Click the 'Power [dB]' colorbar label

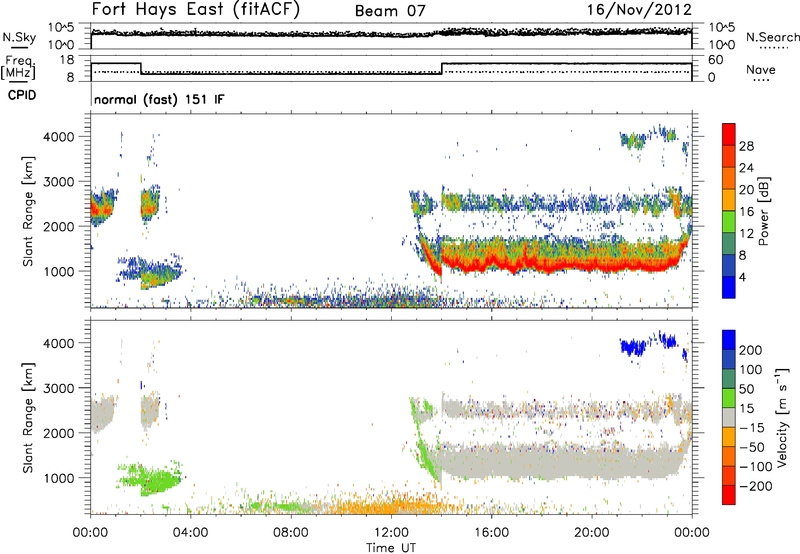(x=763, y=211)
